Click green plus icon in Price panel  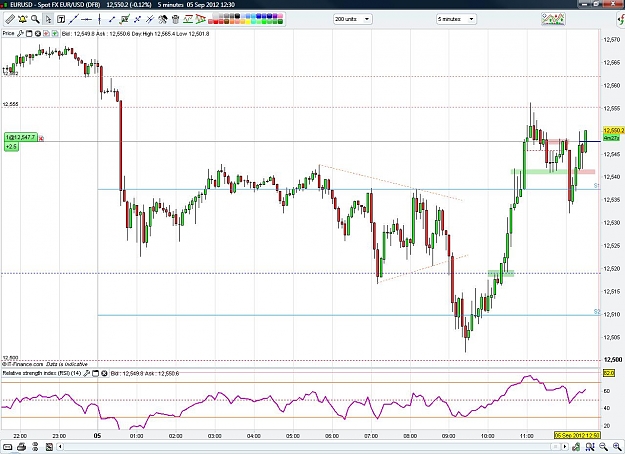(55, 33)
